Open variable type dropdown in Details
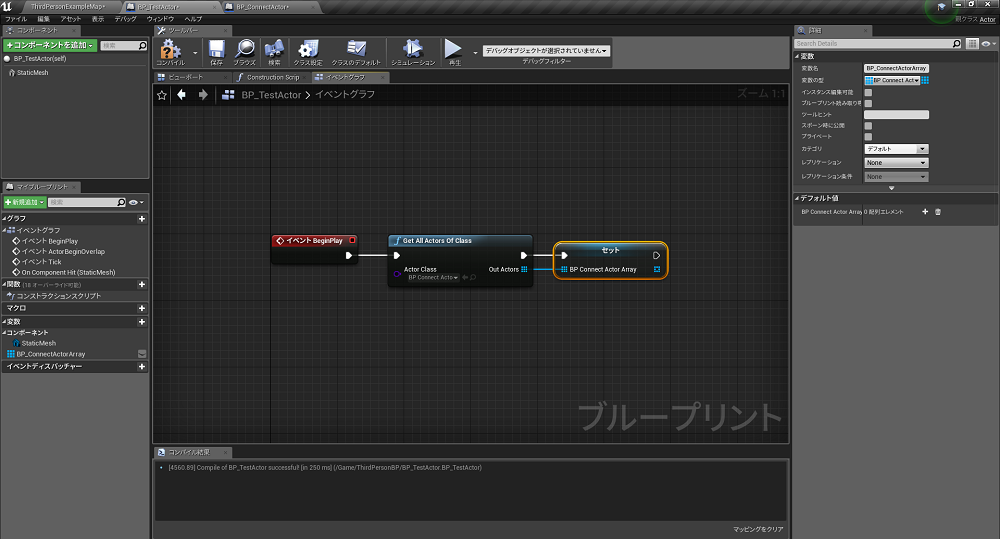 (892, 80)
